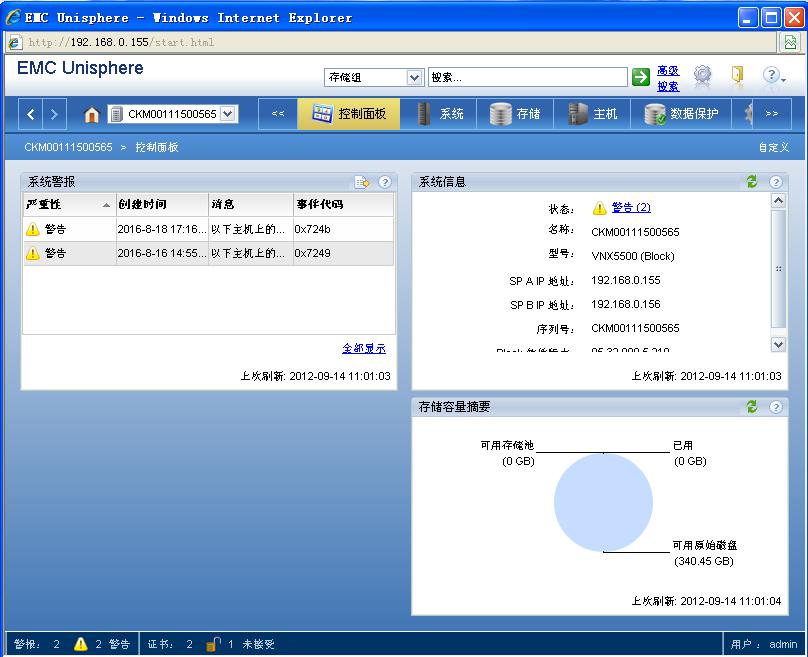Viewport: 808px width, 657px height.
Task: Navigate forward with the right arrow
Action: (54, 114)
